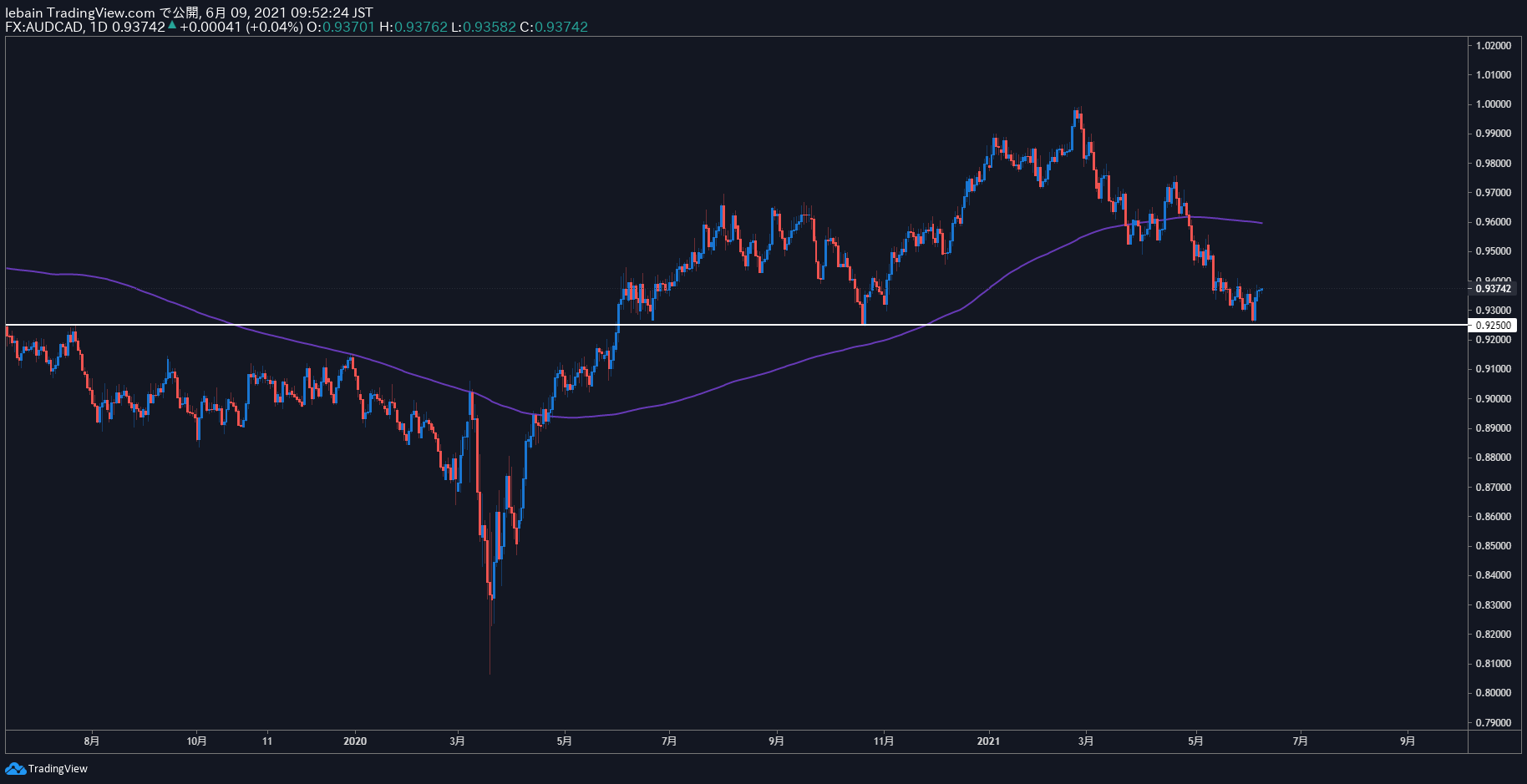Click the 0.89000 price axis label
This screenshot has width=1527, height=784.
tap(1493, 428)
